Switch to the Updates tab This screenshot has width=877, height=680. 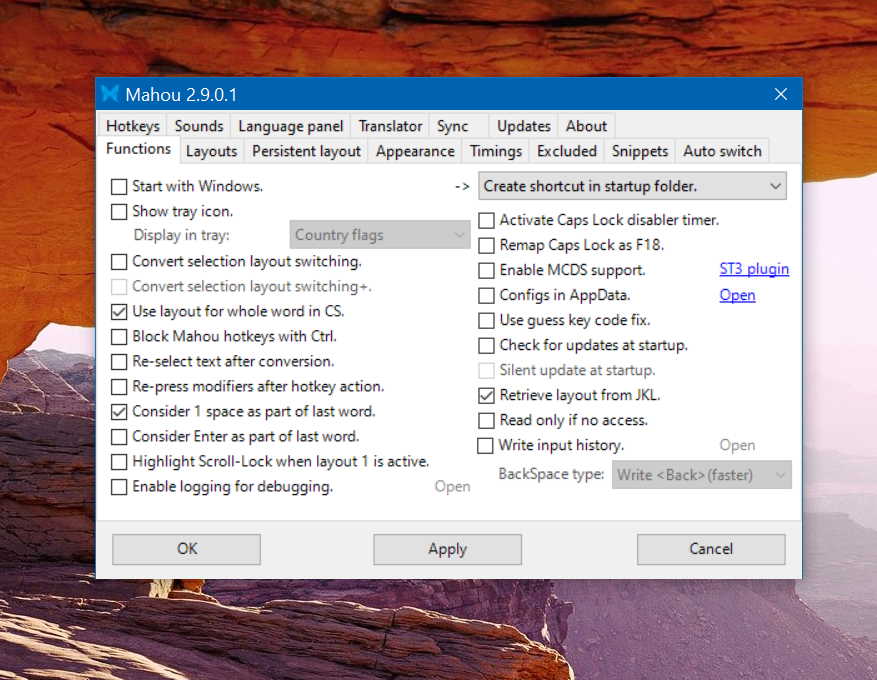pos(524,126)
